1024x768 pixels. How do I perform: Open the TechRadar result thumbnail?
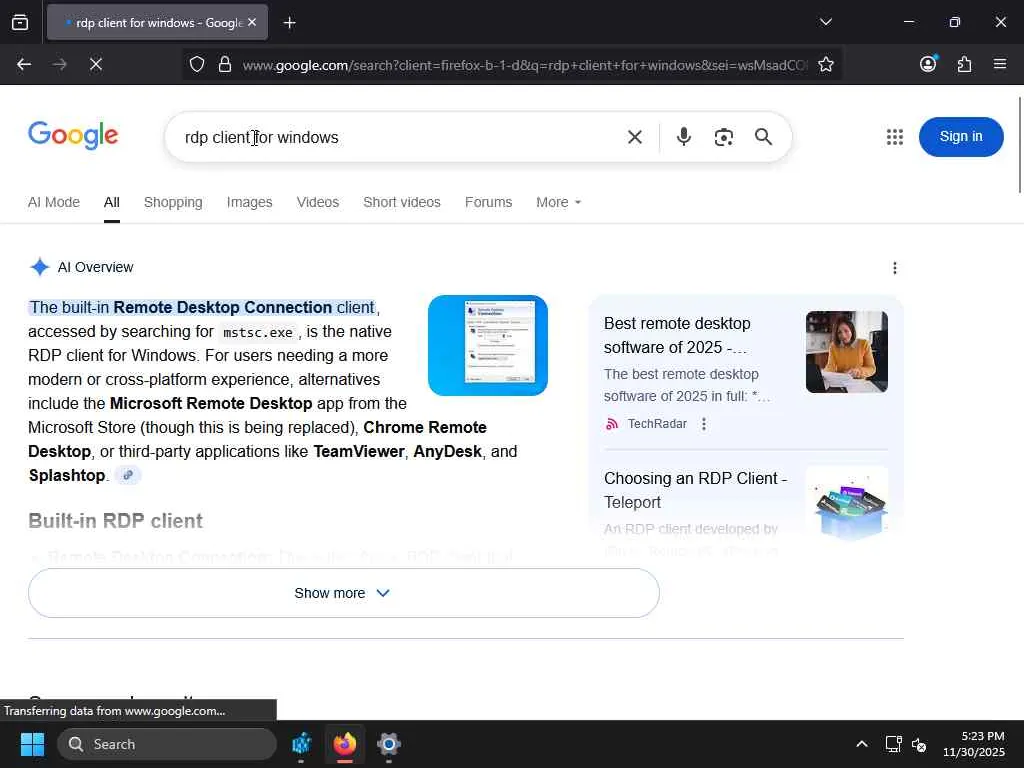[x=846, y=352]
